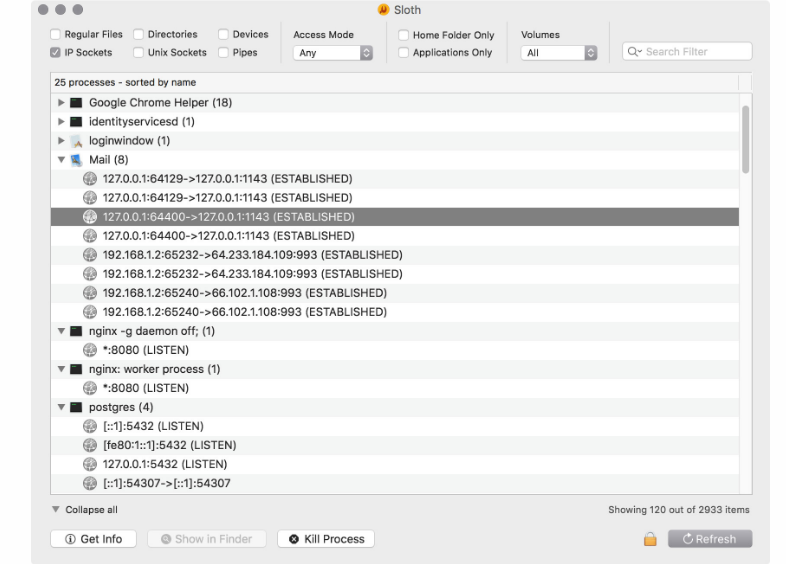Open the Access Mode dropdown
Screen dimensions: 786x564
pyautogui.click(x=333, y=53)
